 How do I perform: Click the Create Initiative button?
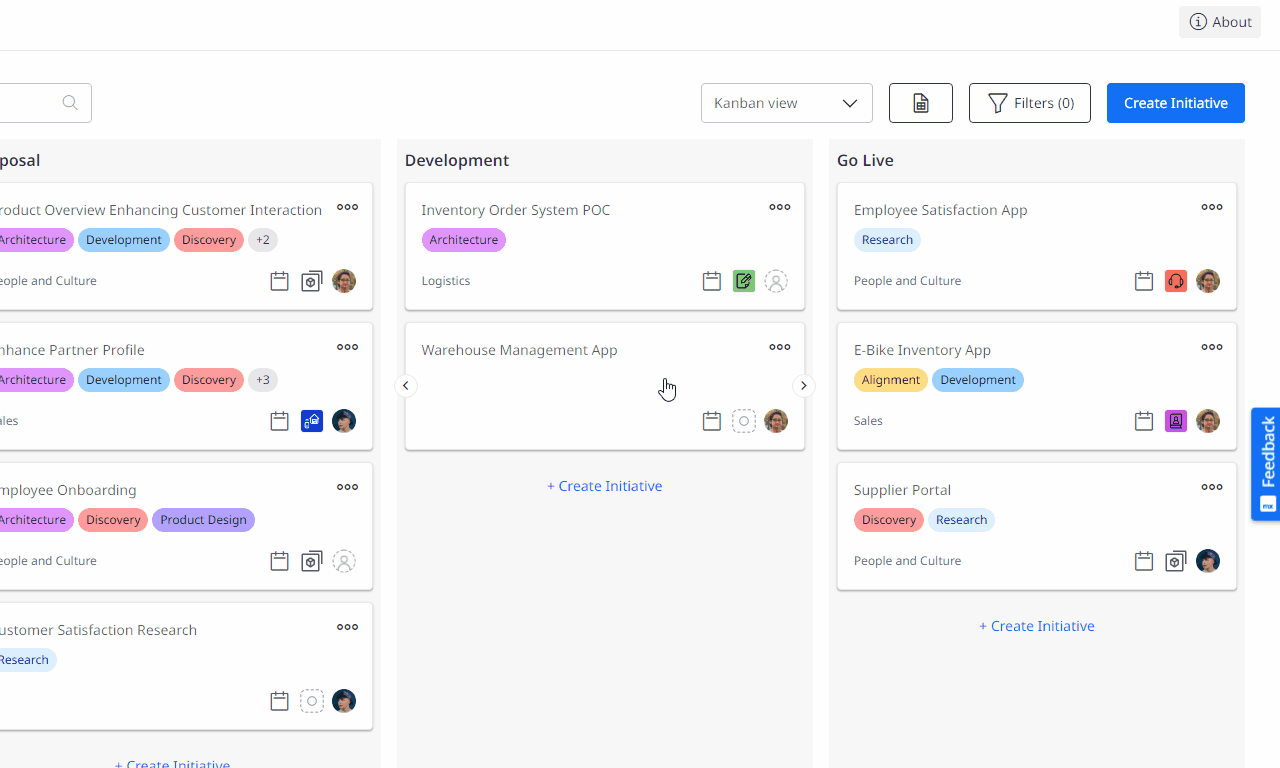click(x=1175, y=102)
